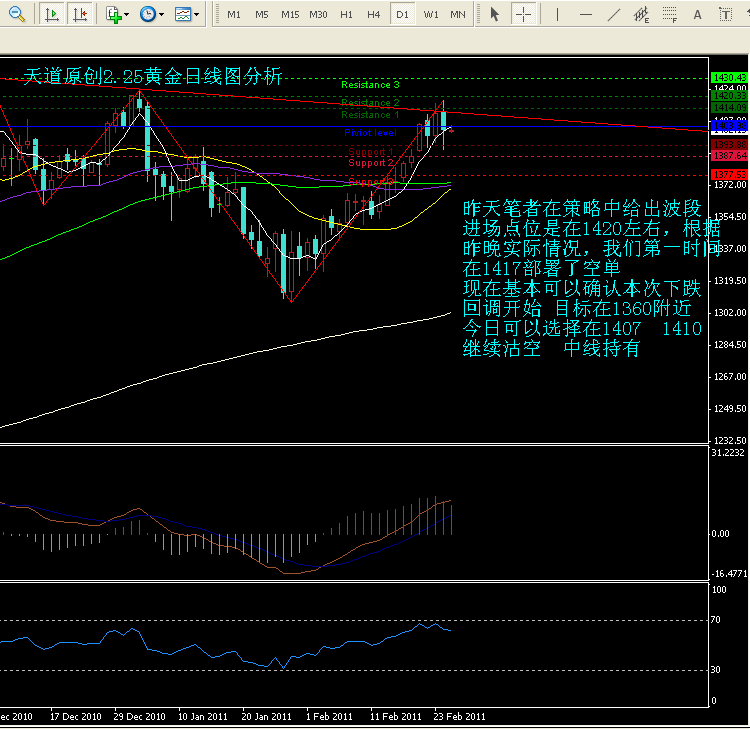Switch to the M5 timeframe

[x=262, y=15]
